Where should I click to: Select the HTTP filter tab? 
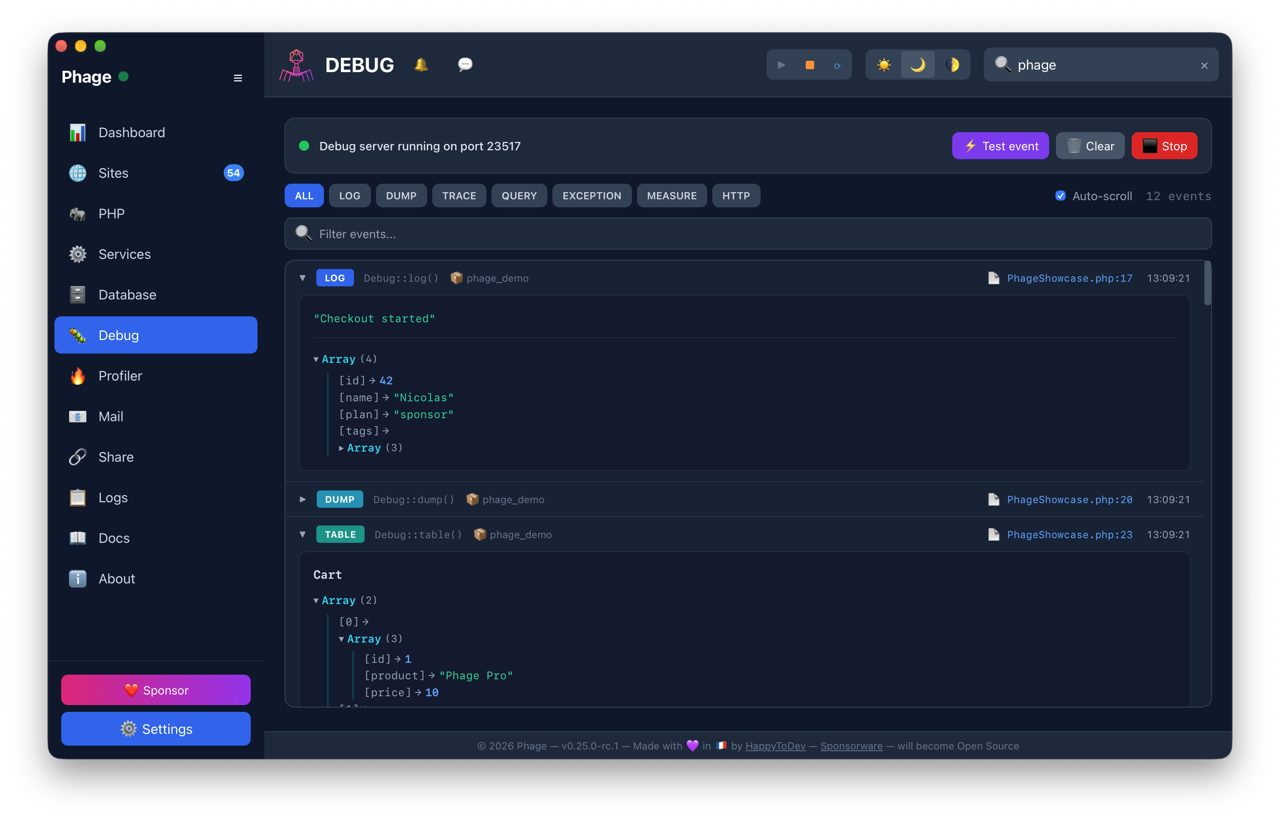tap(736, 196)
